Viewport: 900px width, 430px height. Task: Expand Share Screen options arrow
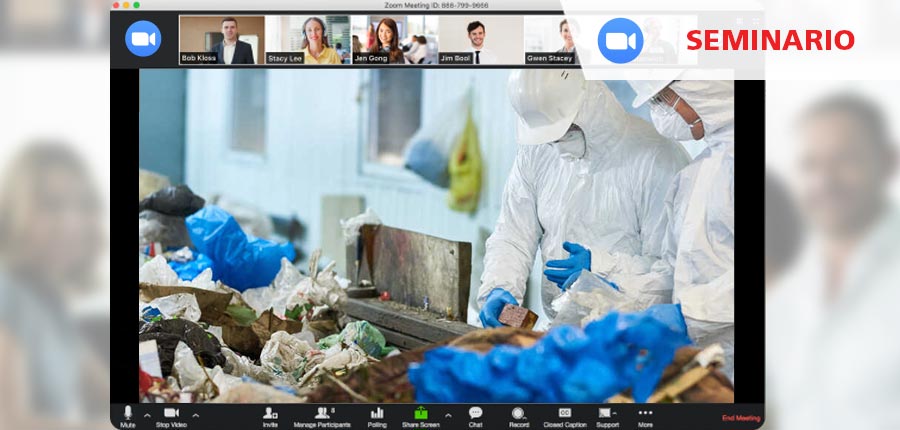447,414
